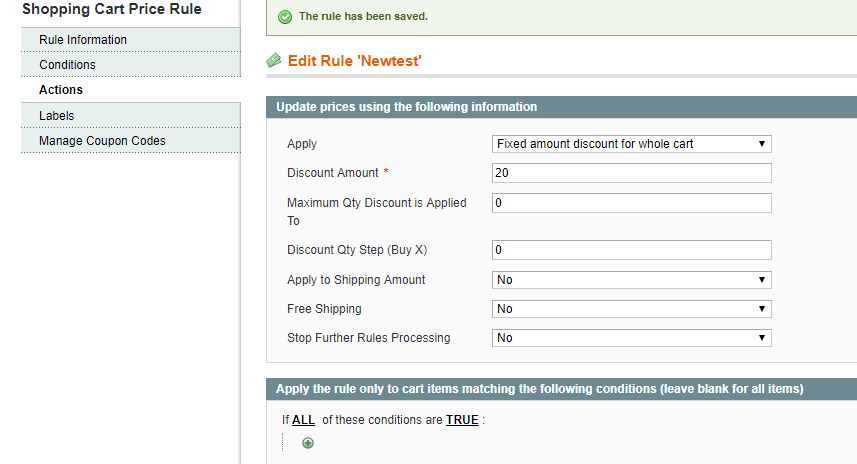Expand the Apply to Shipping Amount dropdown
The height and width of the screenshot is (464, 857).
click(x=631, y=280)
